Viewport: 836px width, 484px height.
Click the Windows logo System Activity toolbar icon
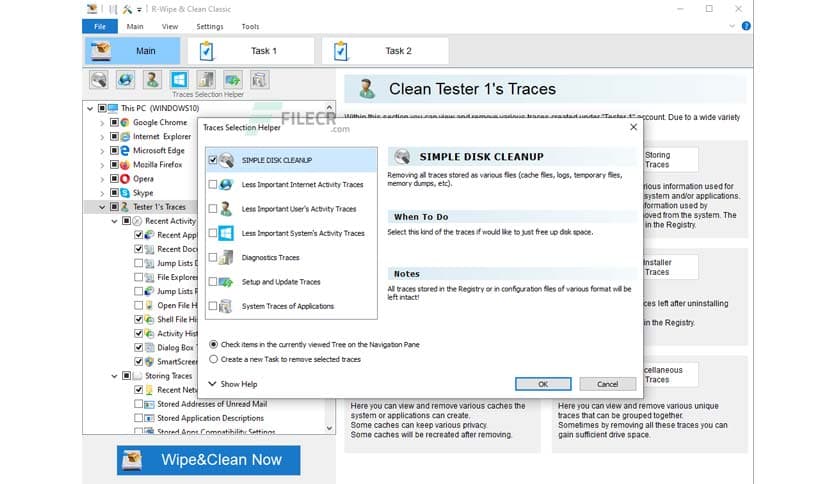[179, 79]
